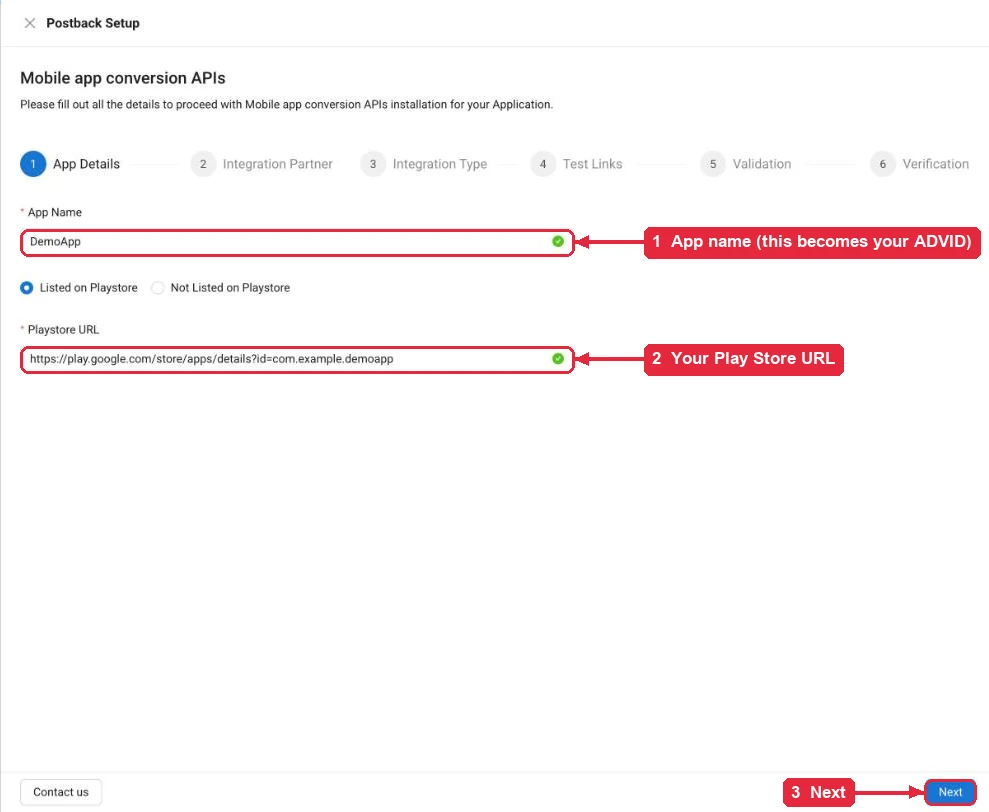989x812 pixels.
Task: Click the 'Please fill out all the details' description
Action: pyautogui.click(x=286, y=105)
